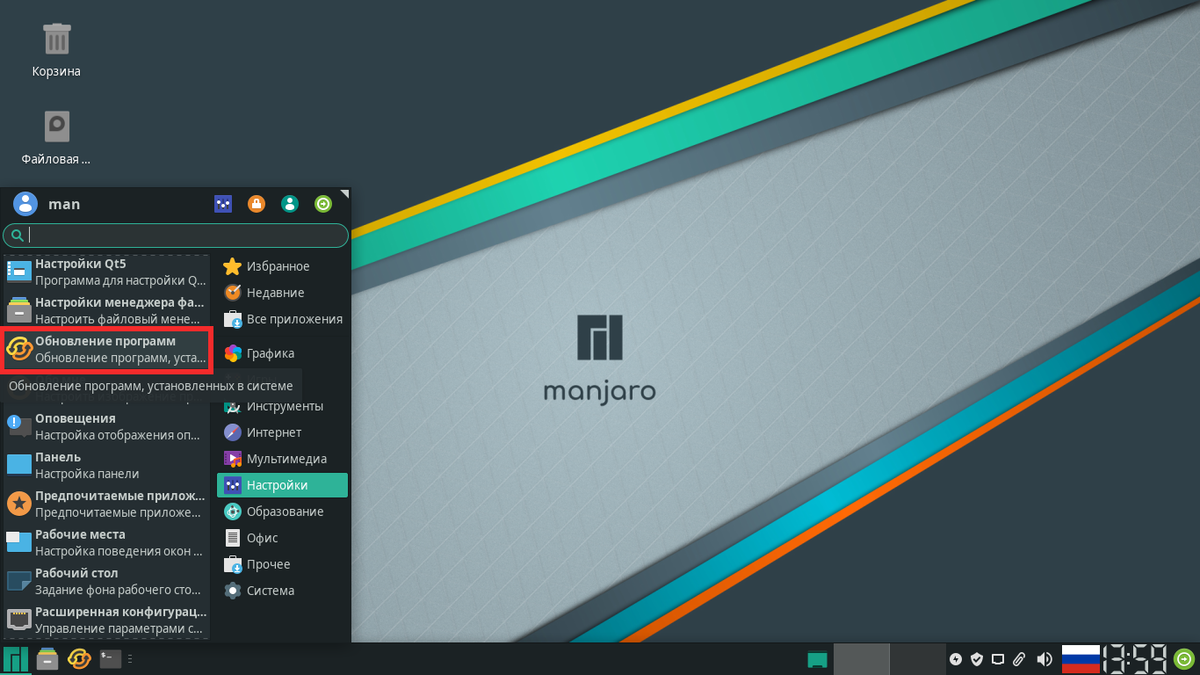Click the network display tray icon
This screenshot has width=1200, height=675.
click(x=998, y=659)
